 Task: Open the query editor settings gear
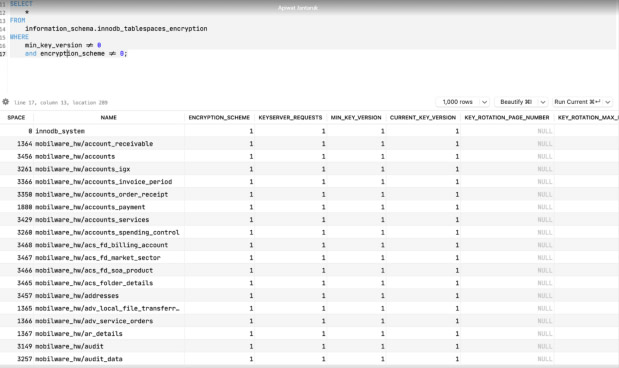click(x=6, y=102)
